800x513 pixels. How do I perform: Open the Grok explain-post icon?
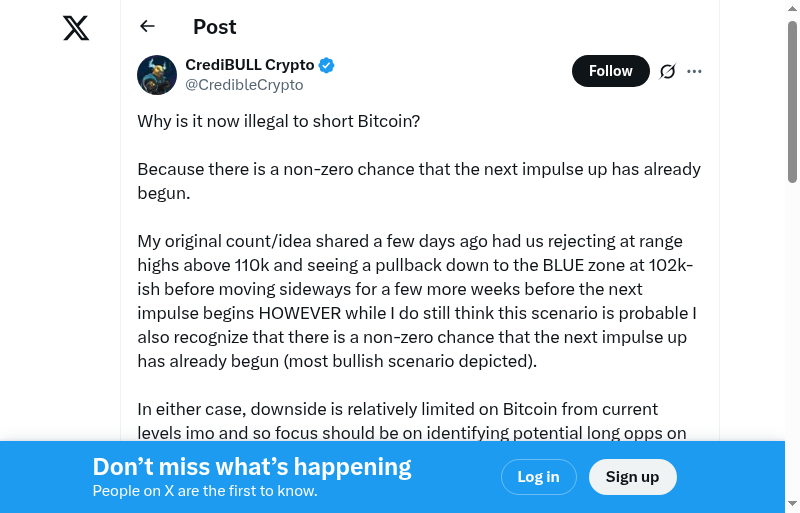click(x=668, y=71)
